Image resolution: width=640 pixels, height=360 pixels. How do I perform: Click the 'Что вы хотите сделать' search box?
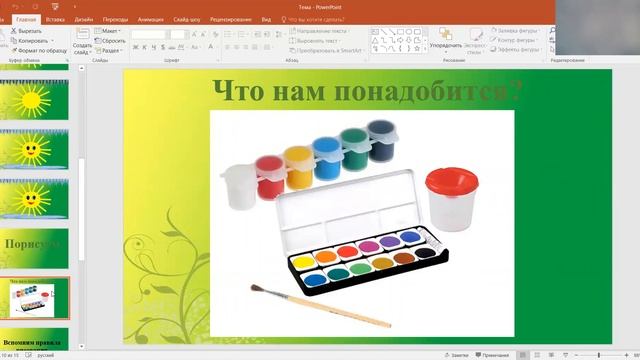313,20
